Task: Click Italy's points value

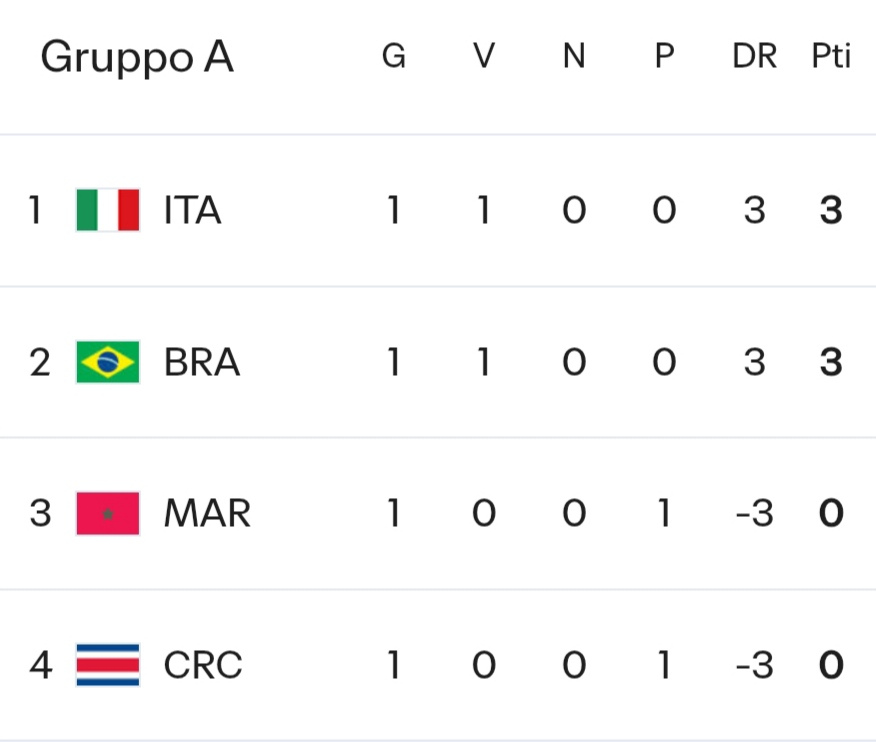Action: click(x=831, y=211)
